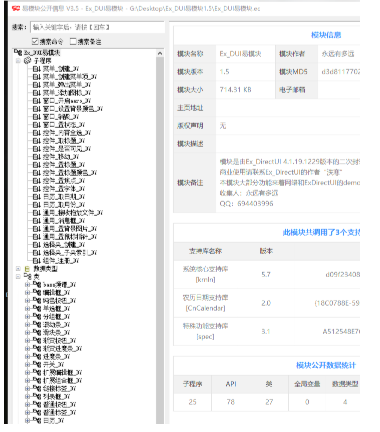Click the 农历日期支持库 [CnCalendar] cell

click(x=205, y=303)
